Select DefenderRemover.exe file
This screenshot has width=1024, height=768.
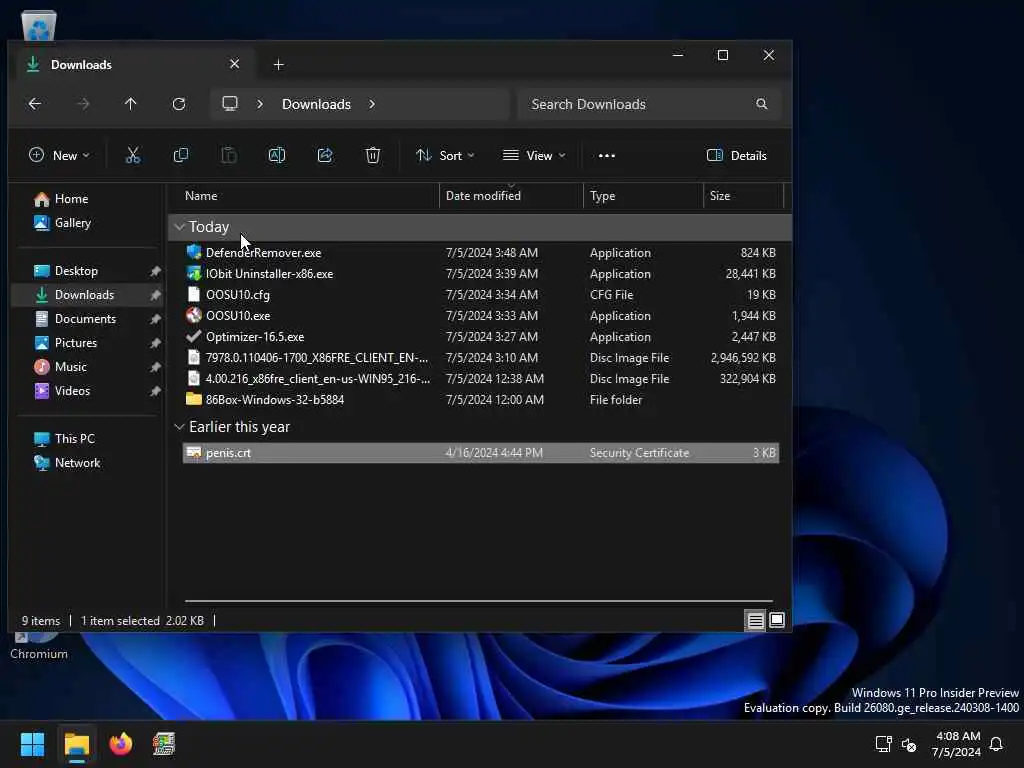click(481, 253)
